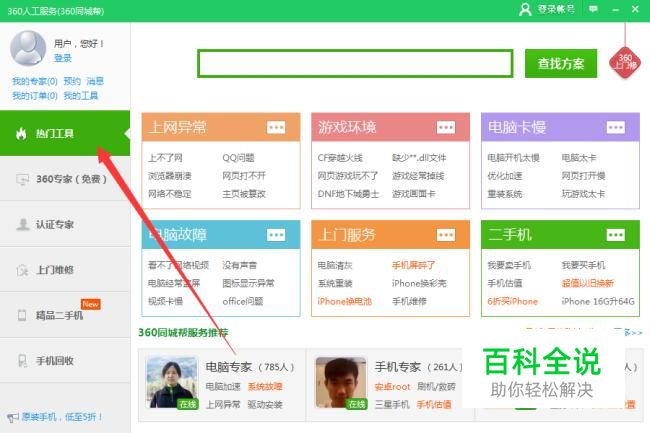Click the monitor icon beside 360专家

click(22, 179)
